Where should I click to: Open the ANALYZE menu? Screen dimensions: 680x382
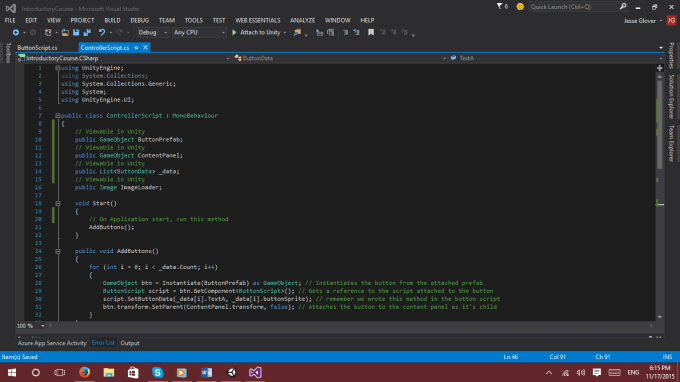click(x=302, y=20)
